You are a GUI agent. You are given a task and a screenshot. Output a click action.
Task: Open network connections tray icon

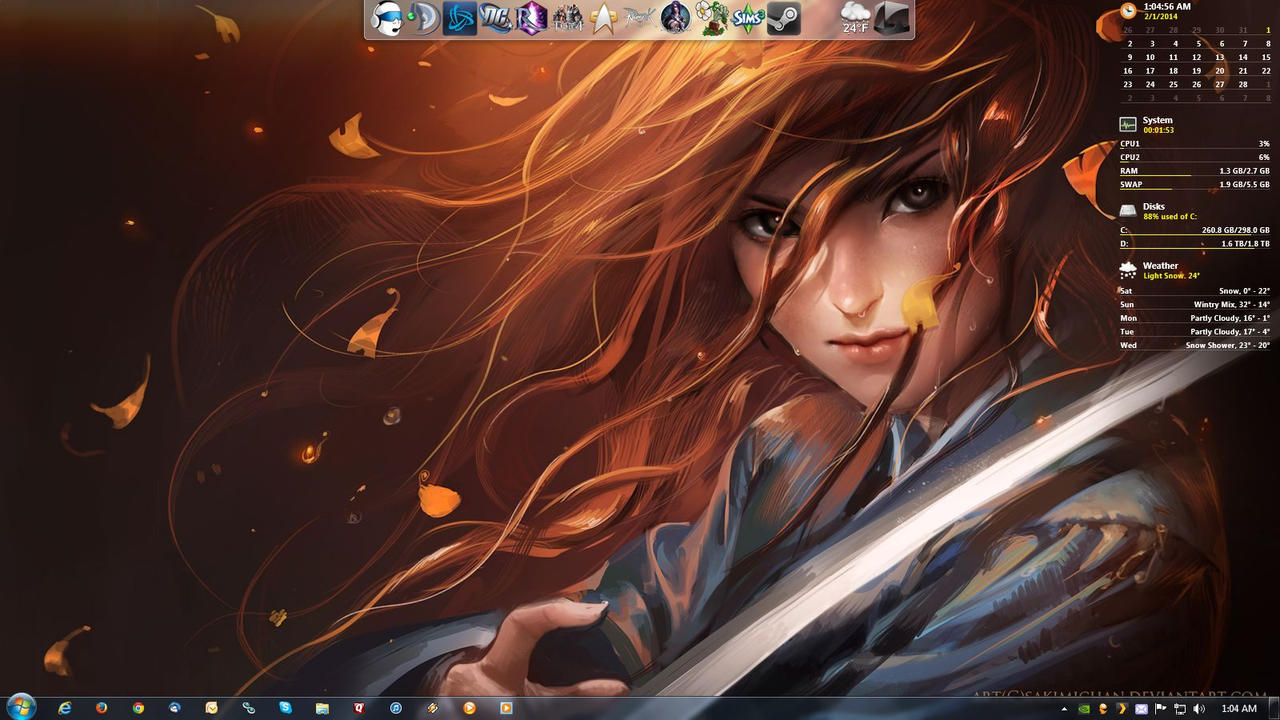click(x=1180, y=709)
